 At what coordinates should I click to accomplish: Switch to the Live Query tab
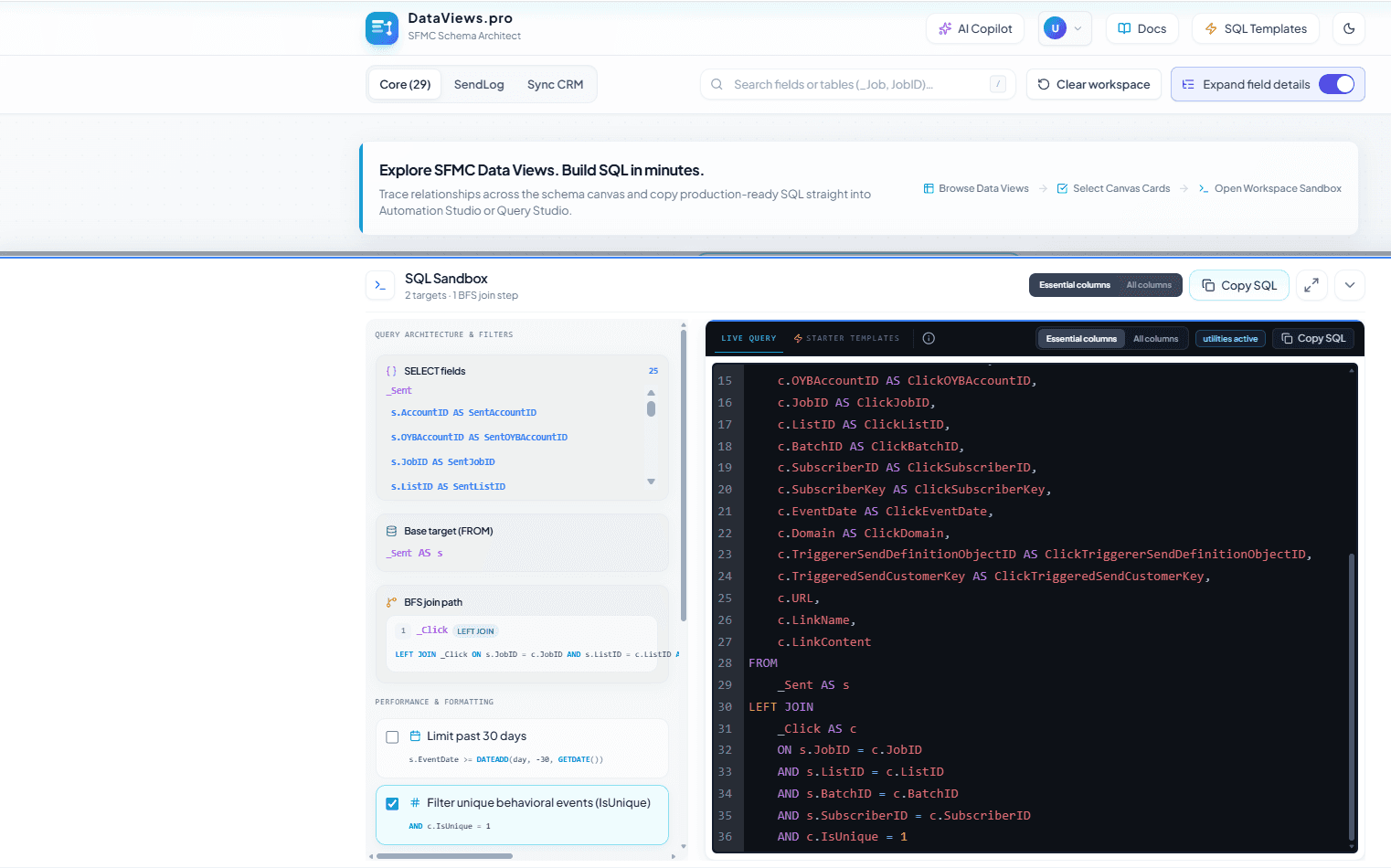tap(749, 338)
